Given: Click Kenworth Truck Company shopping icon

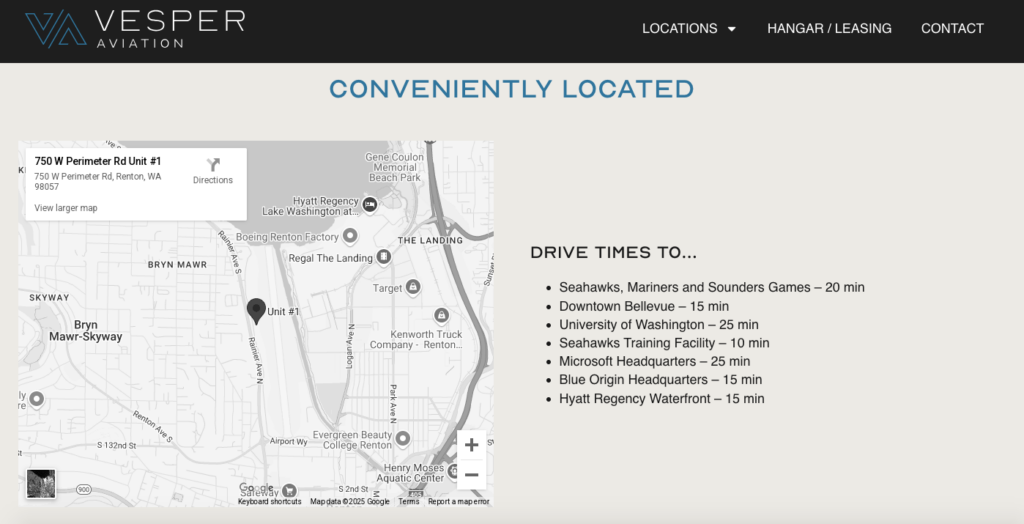Looking at the screenshot, I should 441,316.
